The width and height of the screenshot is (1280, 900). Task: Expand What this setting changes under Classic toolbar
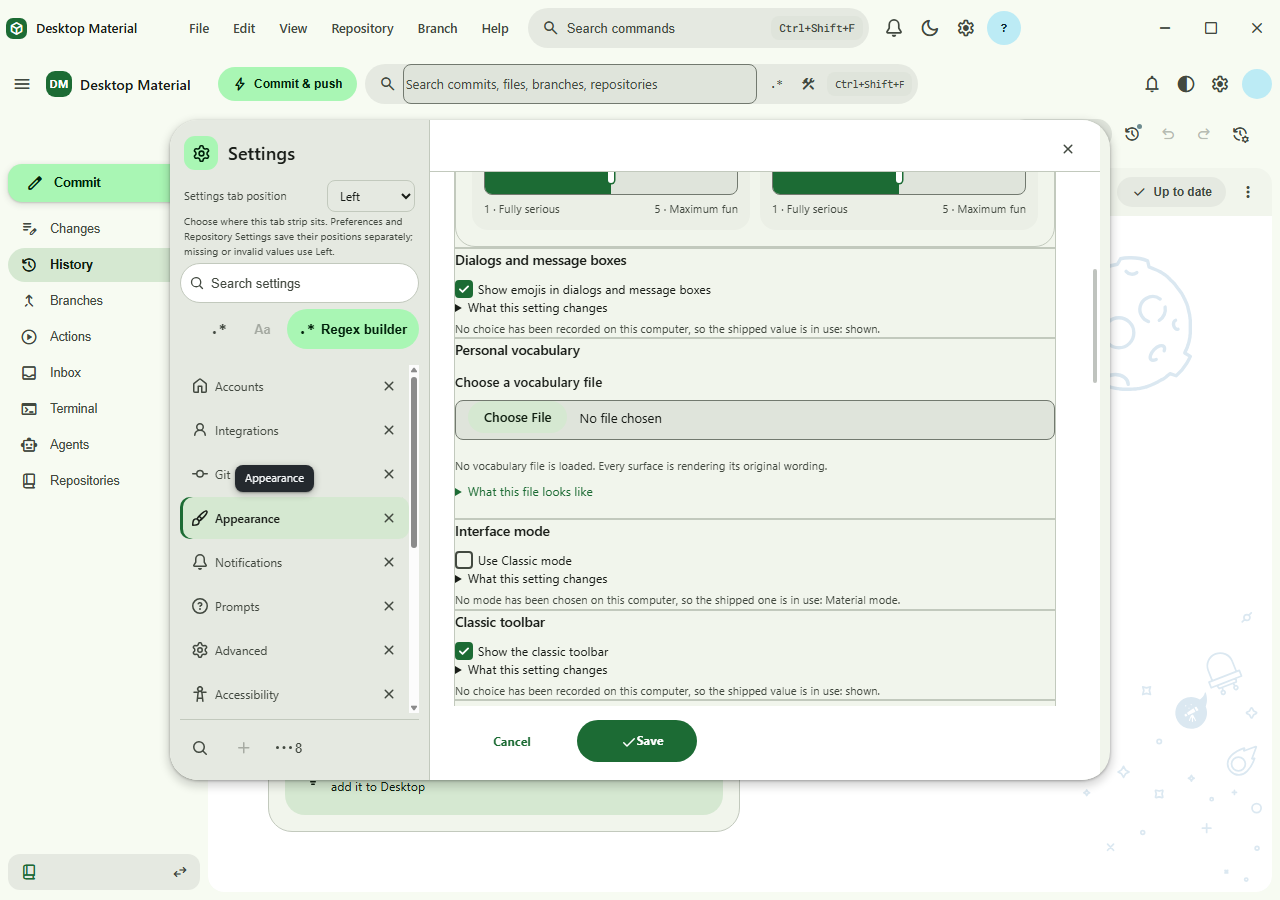click(x=531, y=670)
